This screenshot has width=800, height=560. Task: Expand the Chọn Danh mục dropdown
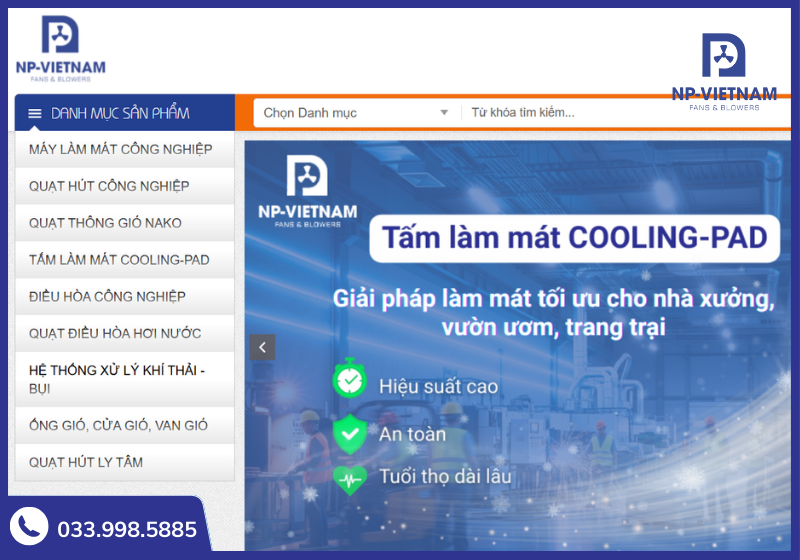(x=356, y=113)
